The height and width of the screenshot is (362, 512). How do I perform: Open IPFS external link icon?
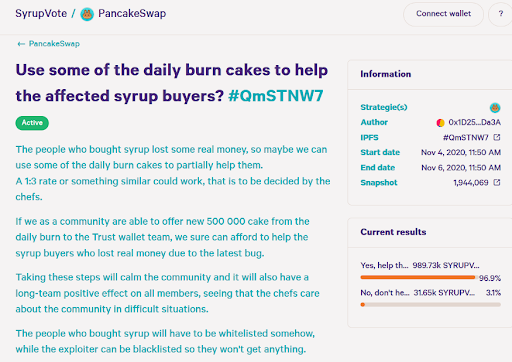[497, 137]
